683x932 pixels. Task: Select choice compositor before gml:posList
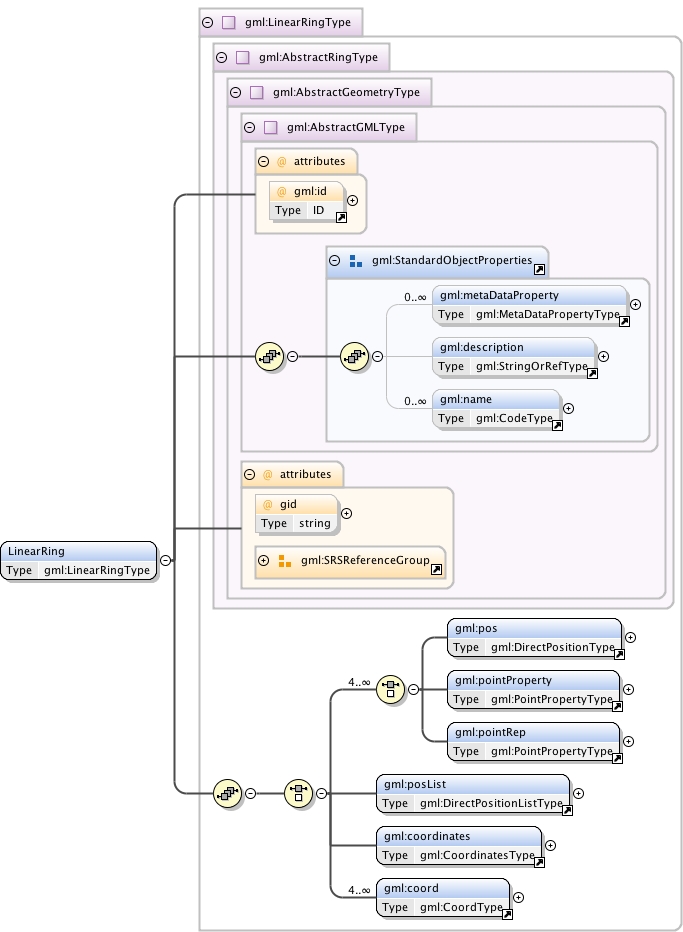[298, 794]
